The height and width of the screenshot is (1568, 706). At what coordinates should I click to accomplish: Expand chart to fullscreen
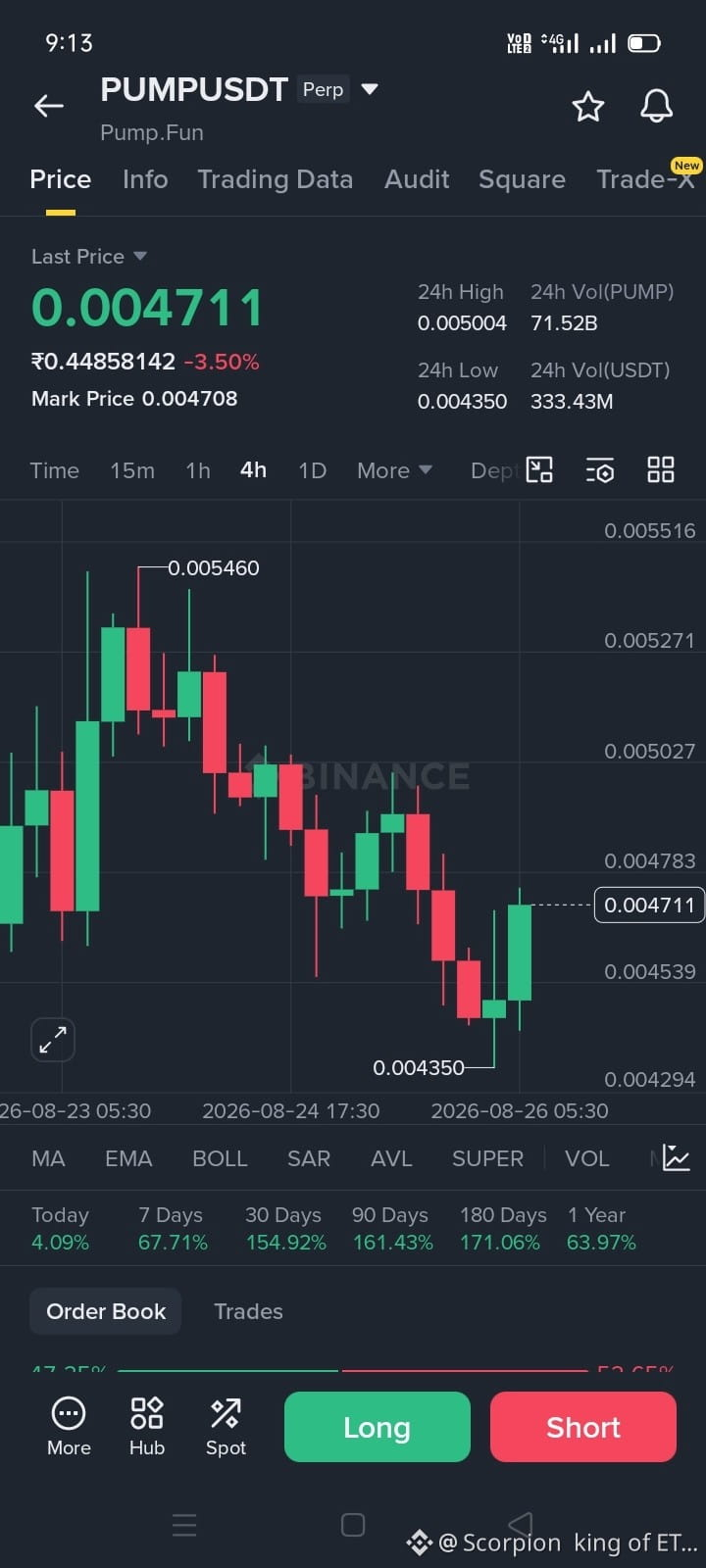pyautogui.click(x=53, y=1039)
